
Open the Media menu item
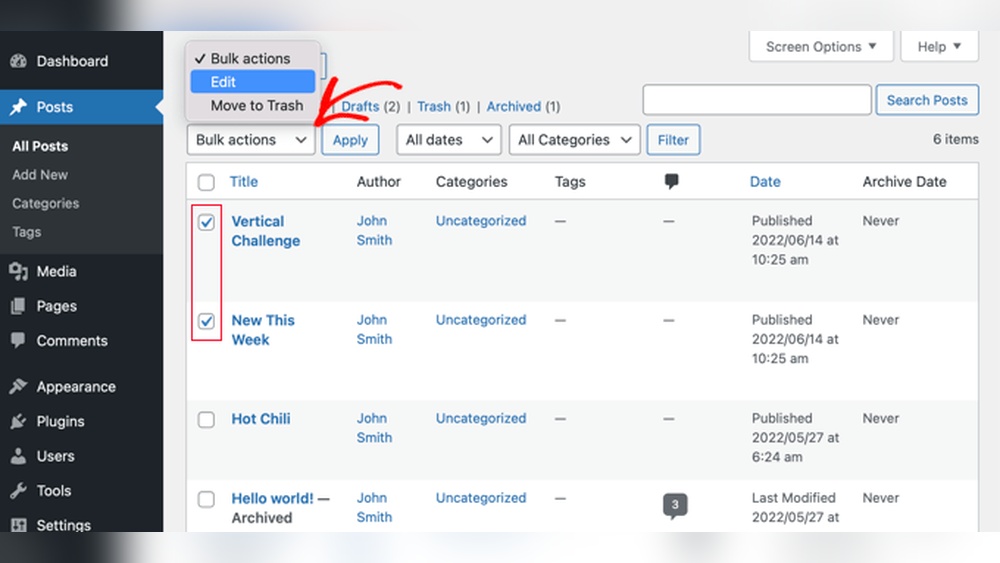[x=82, y=272]
